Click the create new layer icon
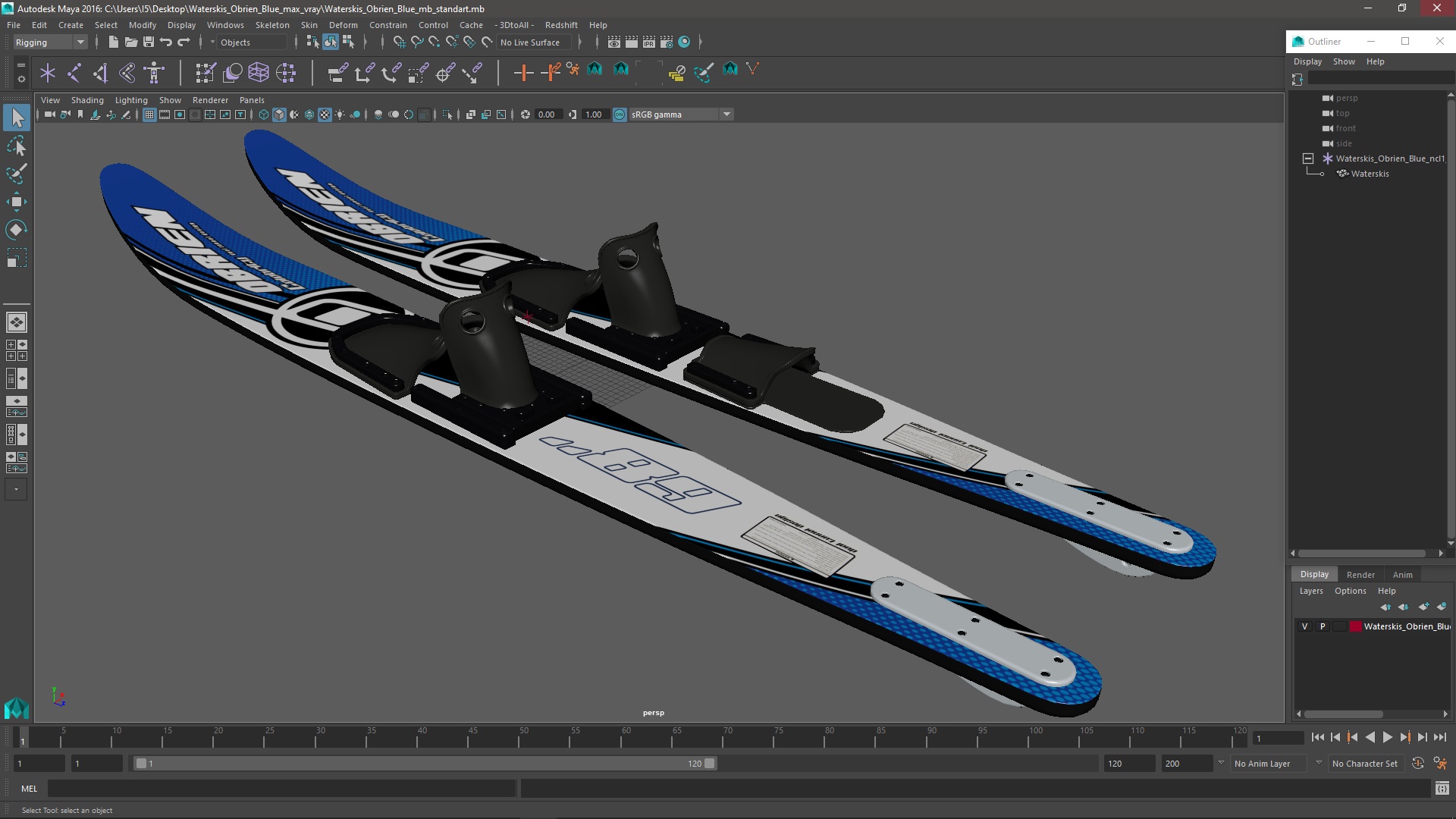 pos(1423,607)
